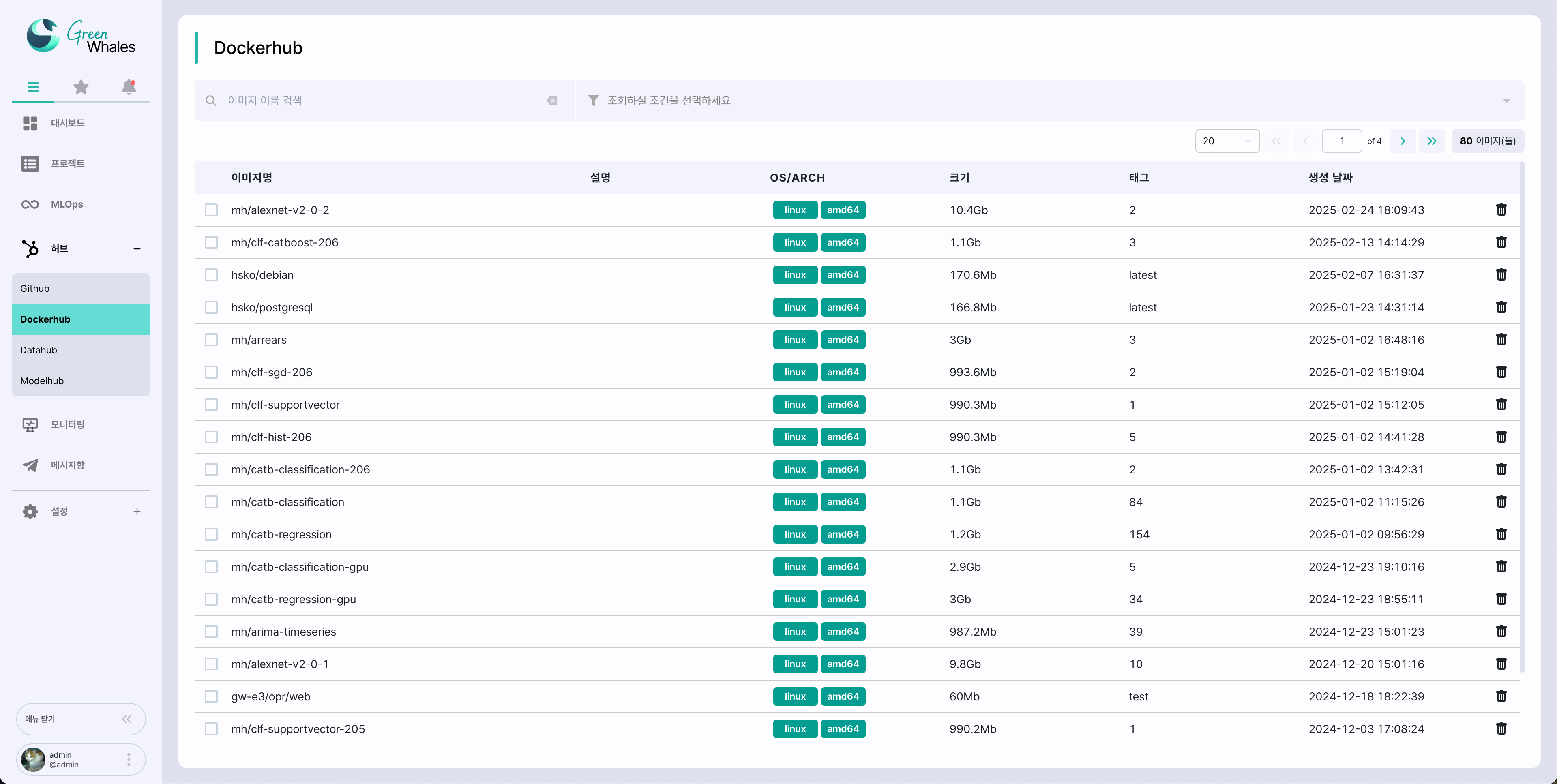Delete the mh/alexnet-v2-0-2 image
Image resolution: width=1557 pixels, height=784 pixels.
pos(1501,210)
